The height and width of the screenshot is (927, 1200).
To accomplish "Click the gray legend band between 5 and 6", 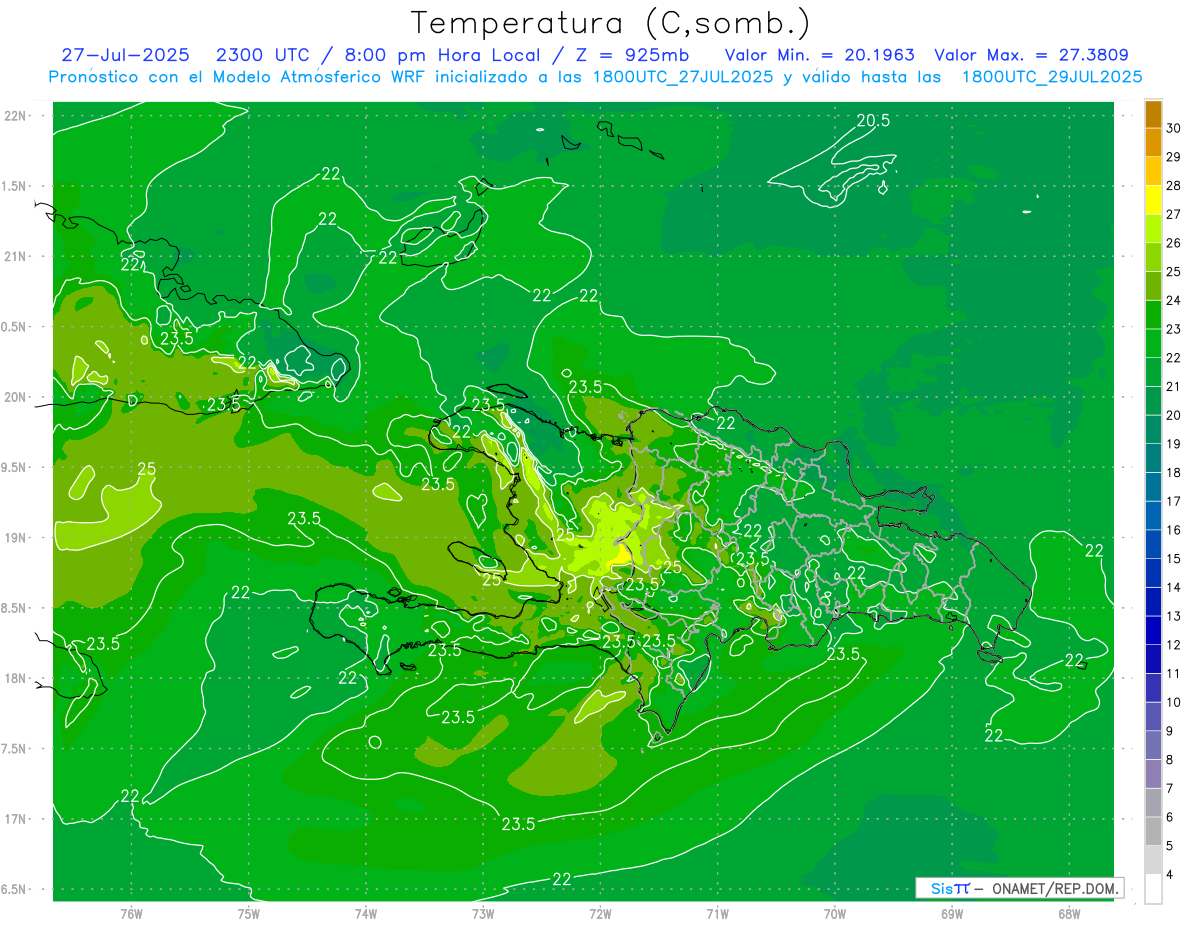I will tap(1153, 831).
